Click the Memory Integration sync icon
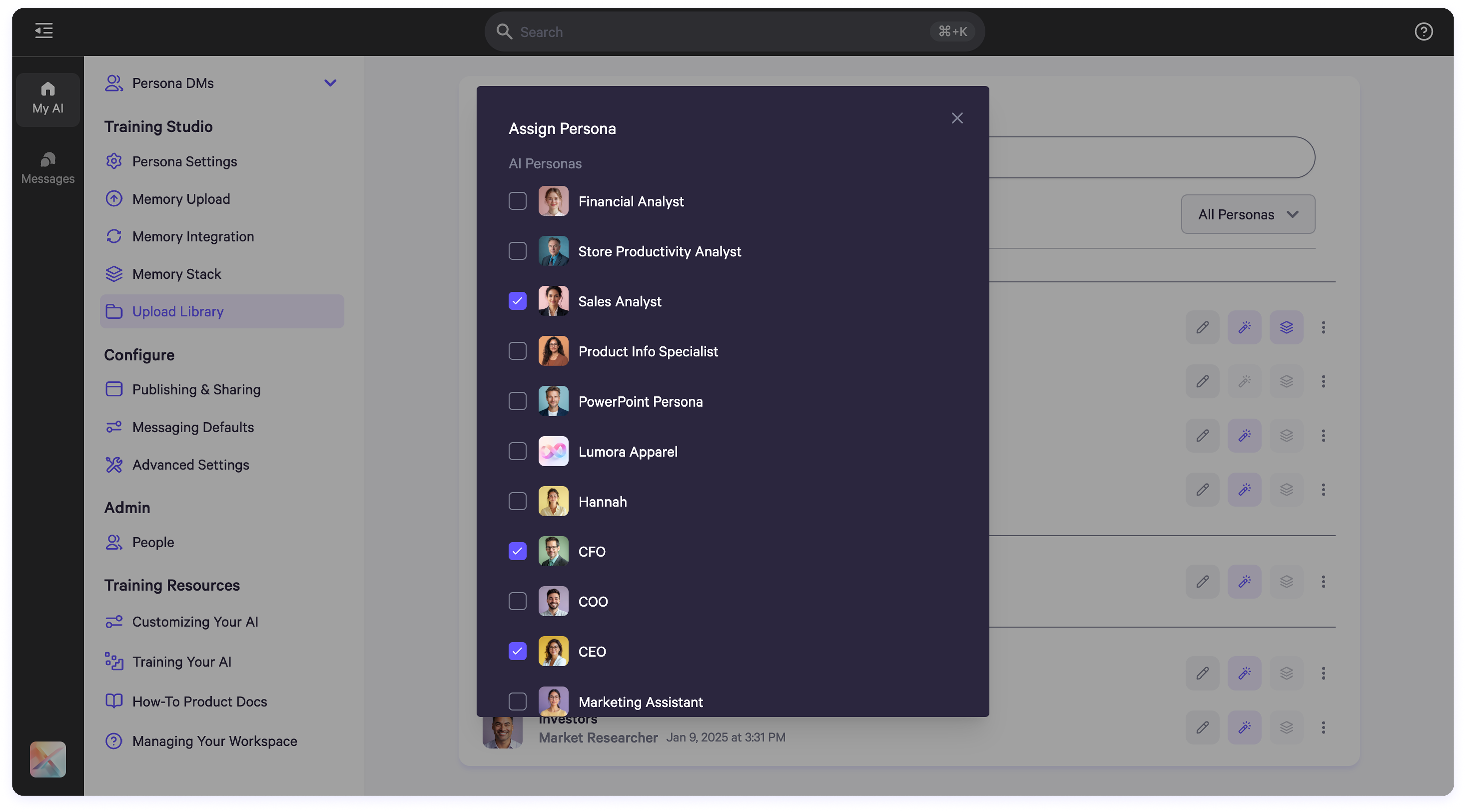Screen dimensions: 1466x812 tap(114, 236)
